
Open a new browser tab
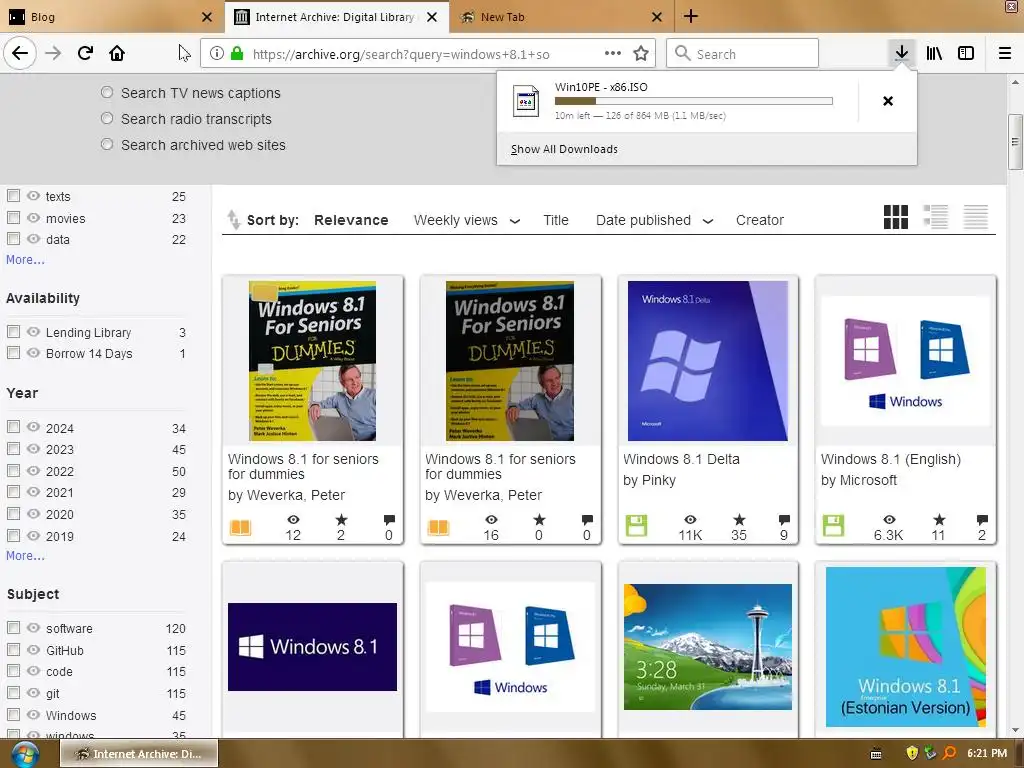point(691,16)
